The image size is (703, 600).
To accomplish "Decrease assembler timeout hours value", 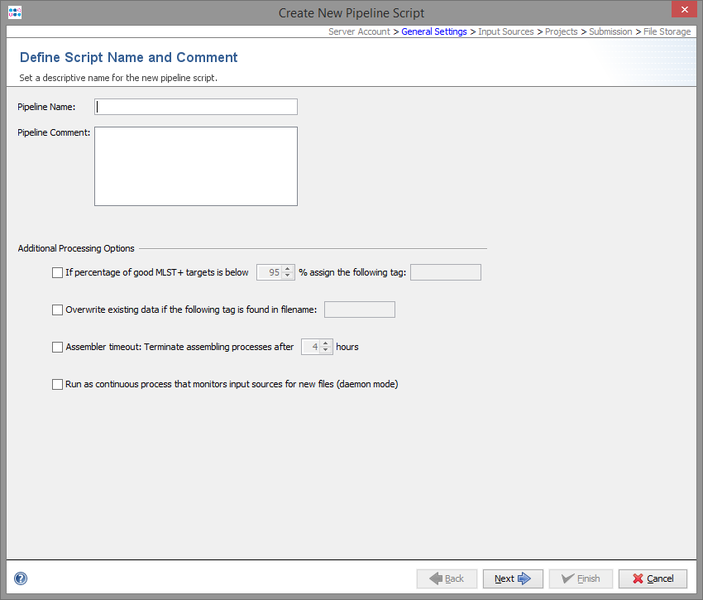I will (x=326, y=350).
